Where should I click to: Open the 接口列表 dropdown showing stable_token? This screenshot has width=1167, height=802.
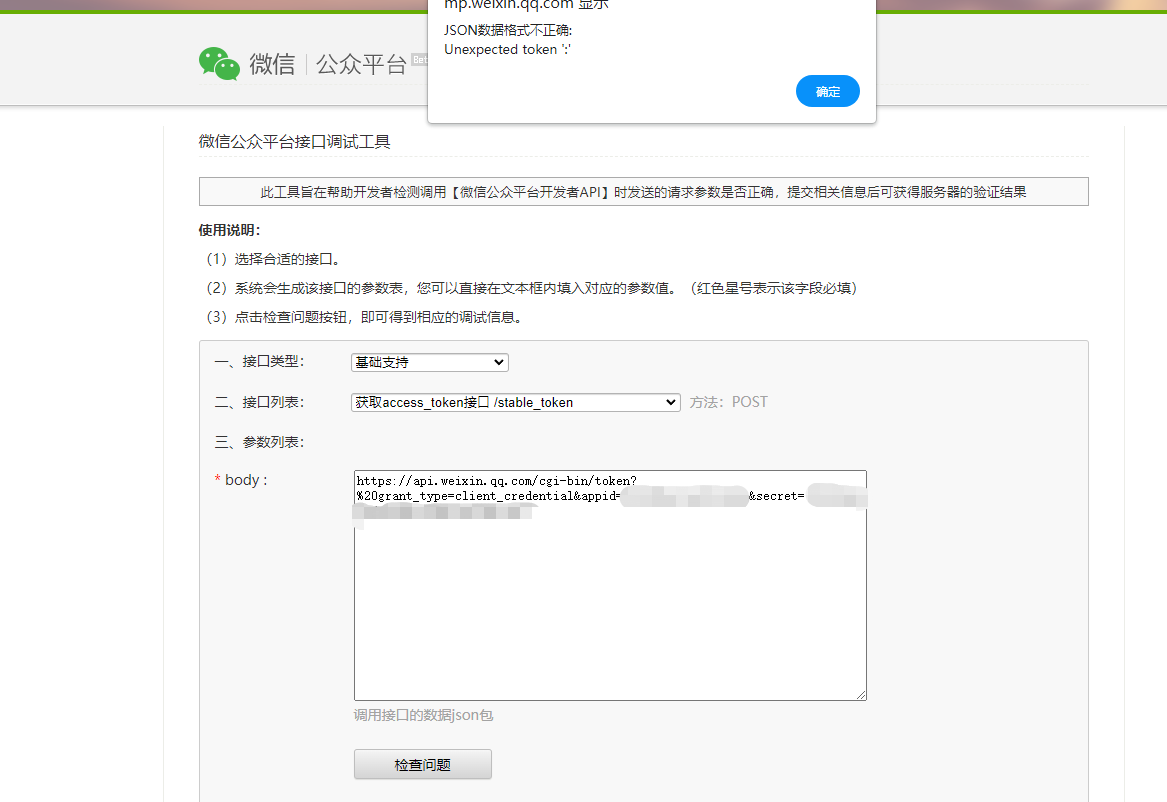(516, 402)
